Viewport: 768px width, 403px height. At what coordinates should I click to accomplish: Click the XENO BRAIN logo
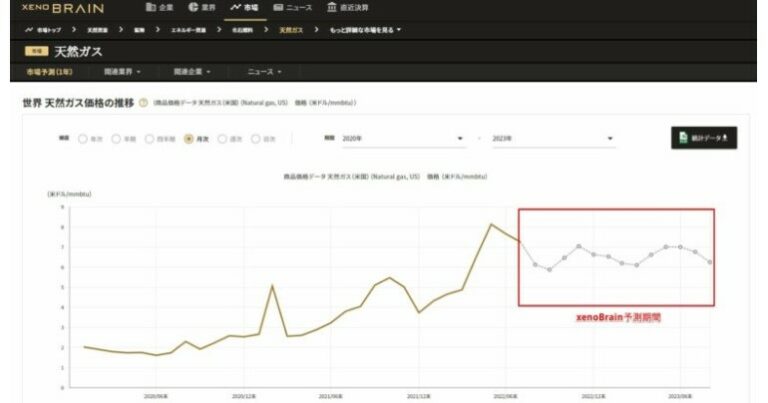tap(63, 8)
